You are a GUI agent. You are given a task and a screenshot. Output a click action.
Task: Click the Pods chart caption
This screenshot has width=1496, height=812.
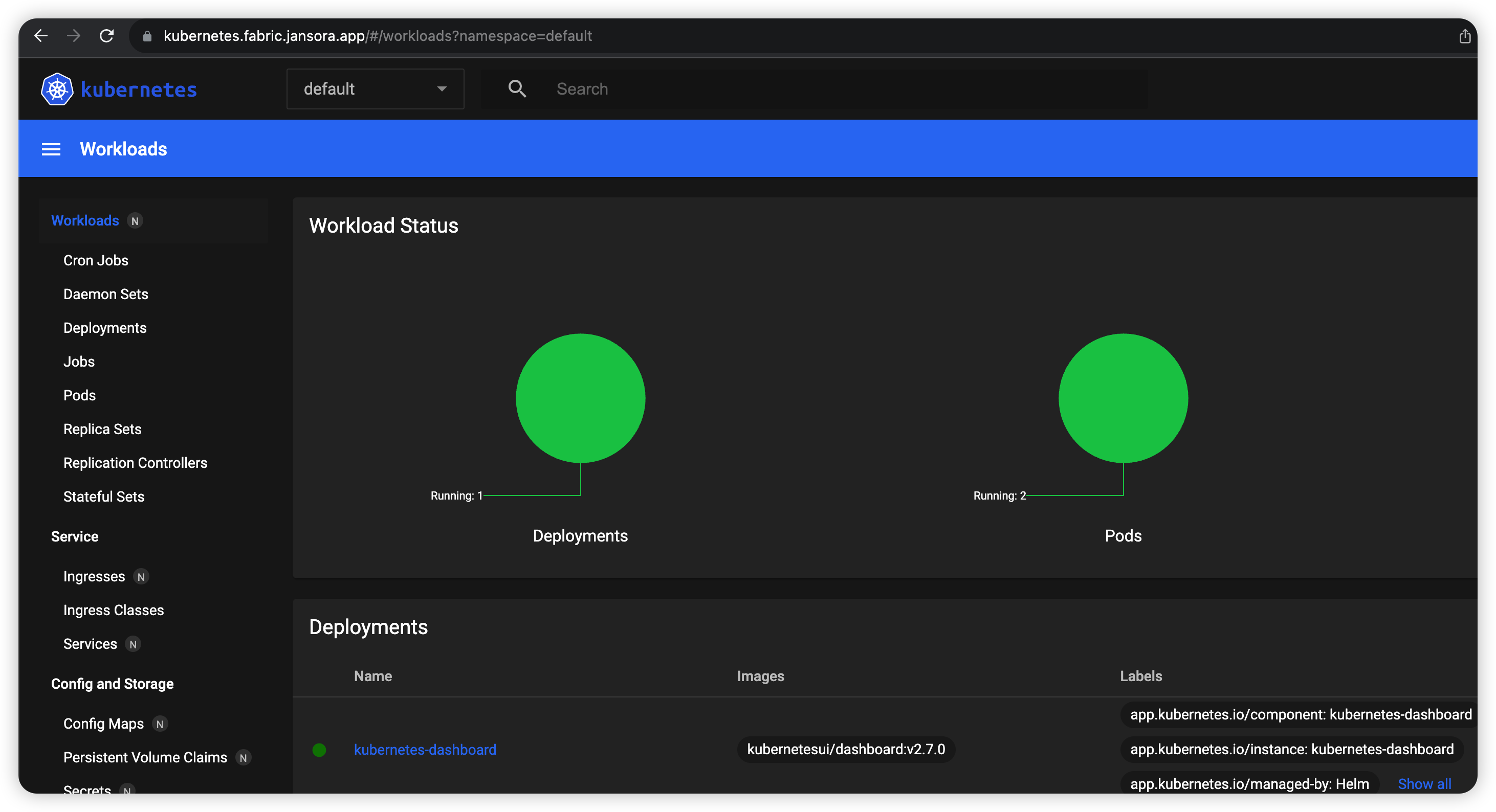click(1123, 536)
